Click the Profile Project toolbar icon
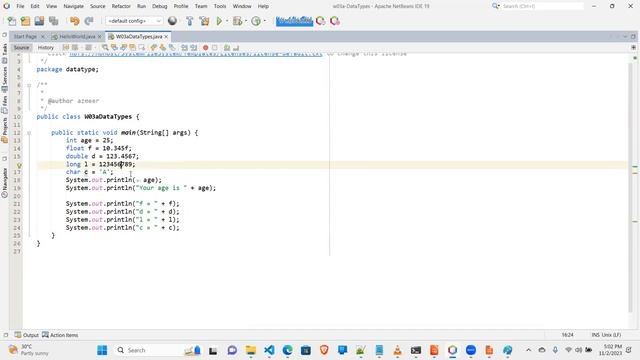This screenshot has height=360, width=640. click(x=256, y=21)
